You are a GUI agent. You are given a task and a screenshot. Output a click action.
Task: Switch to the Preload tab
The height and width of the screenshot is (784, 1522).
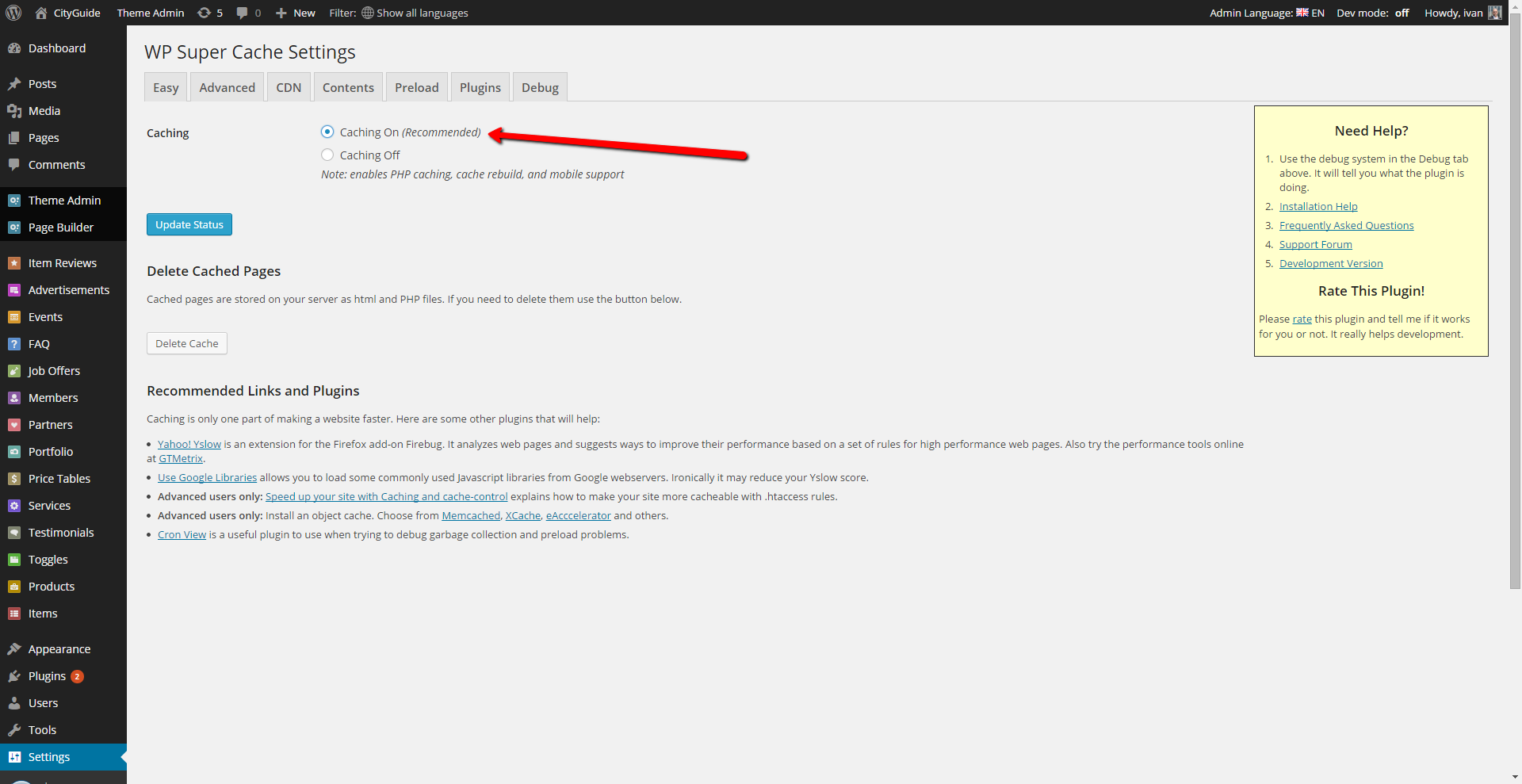[417, 87]
